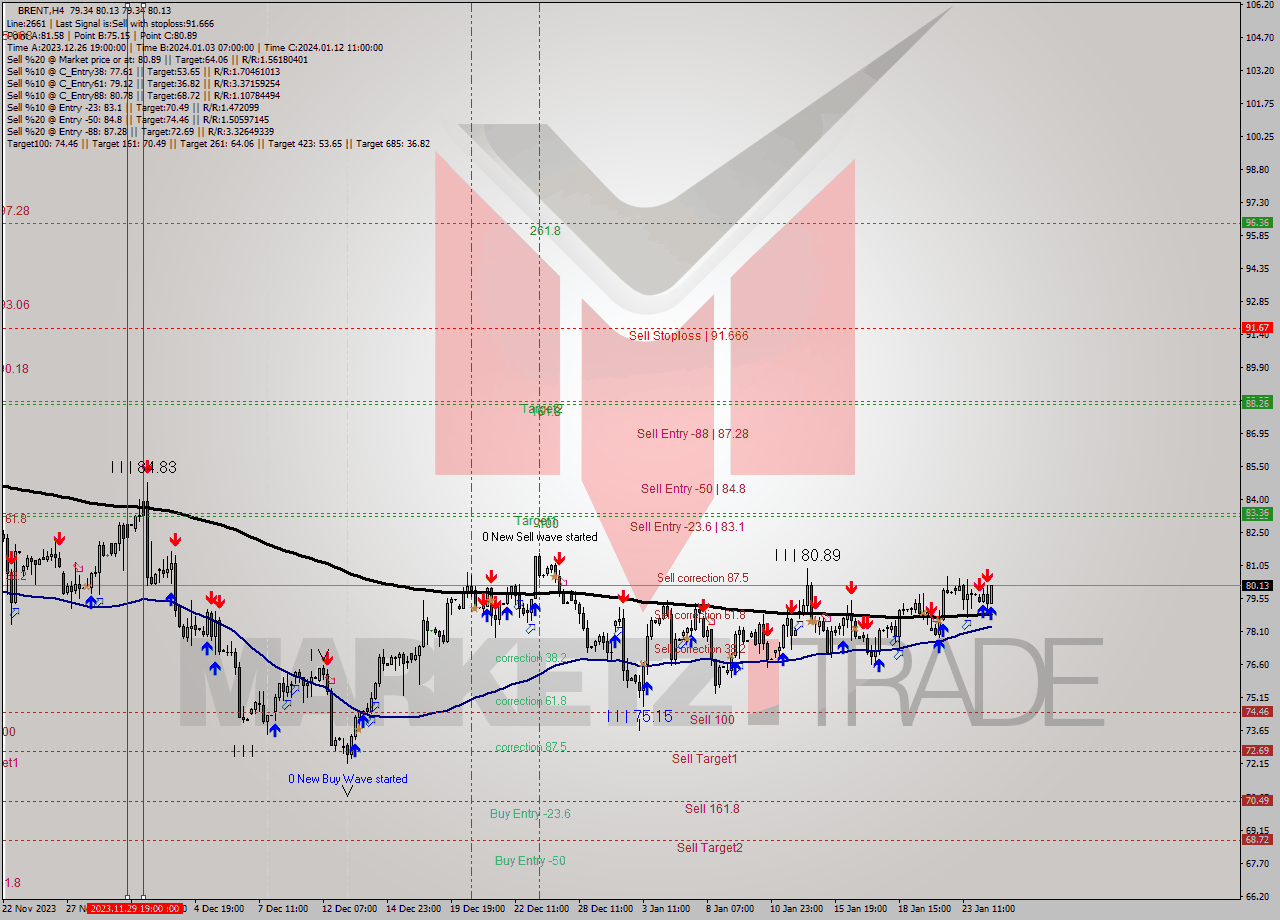Click the 'Sell Entry -88 | 87.28' label
The image size is (1280, 920).
point(692,434)
